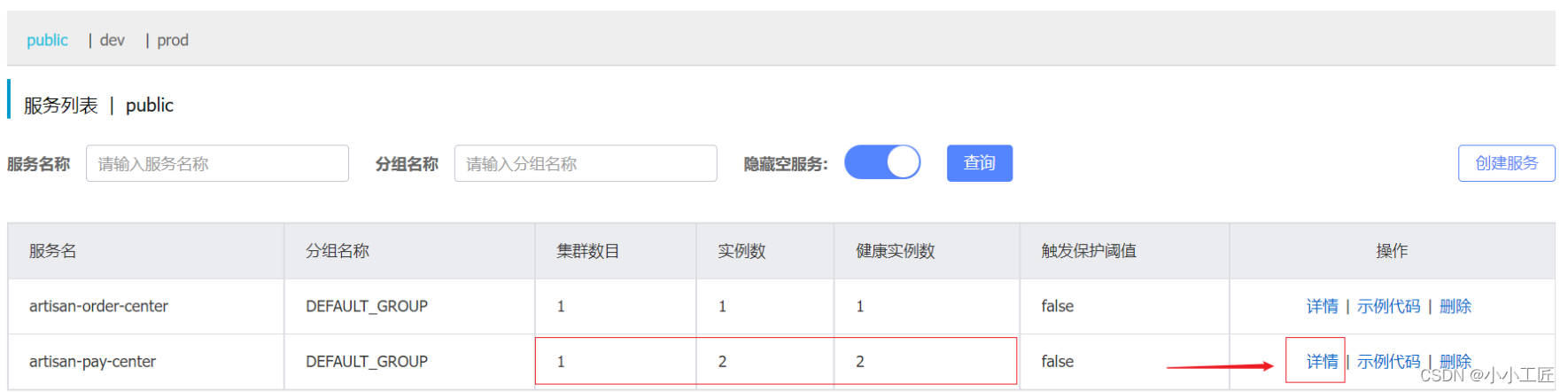The width and height of the screenshot is (1568, 392).
Task: Click the 健康实例数 column header
Action: [895, 251]
